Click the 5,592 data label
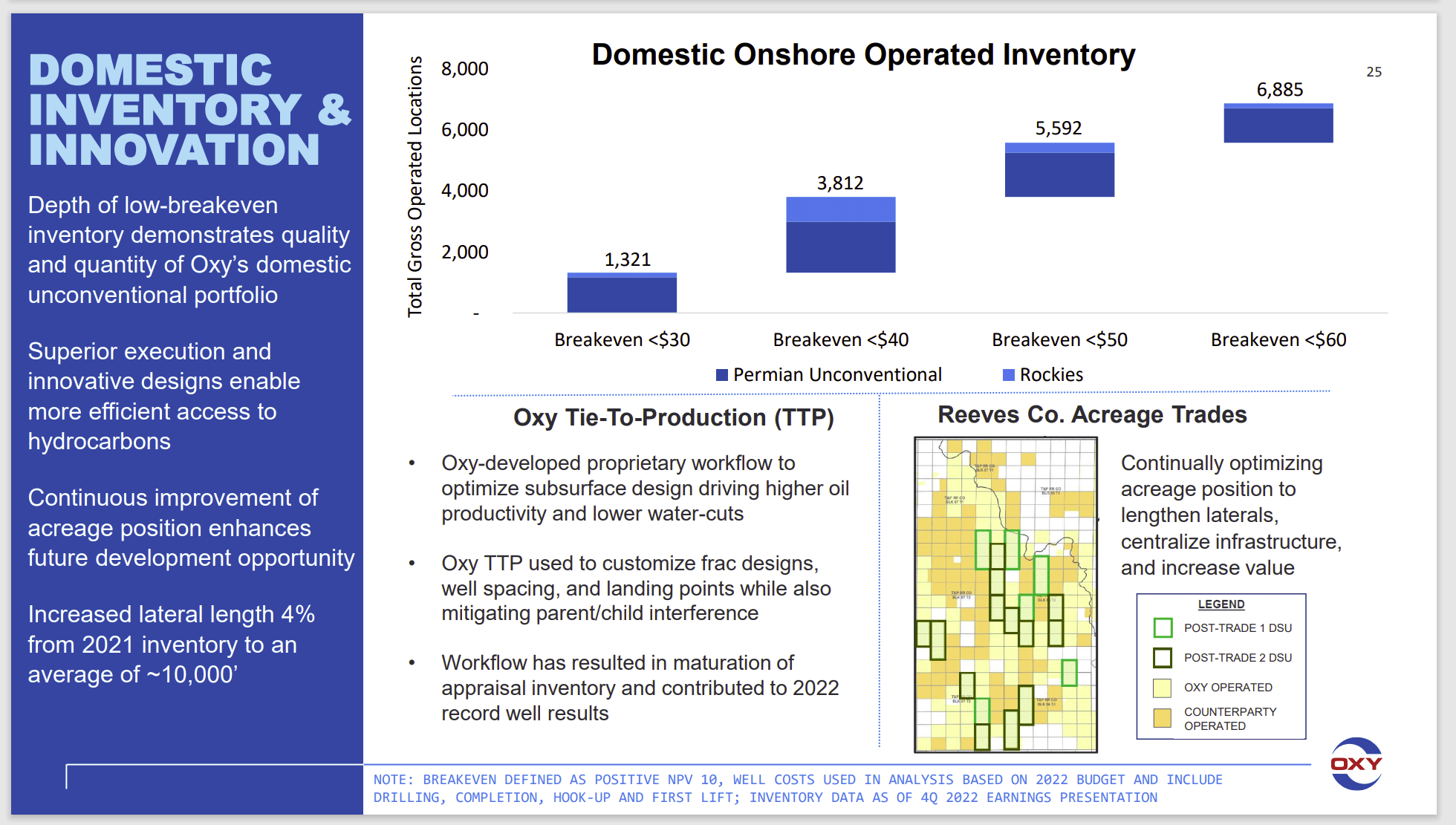Screen dimensions: 1456x825 1059,128
